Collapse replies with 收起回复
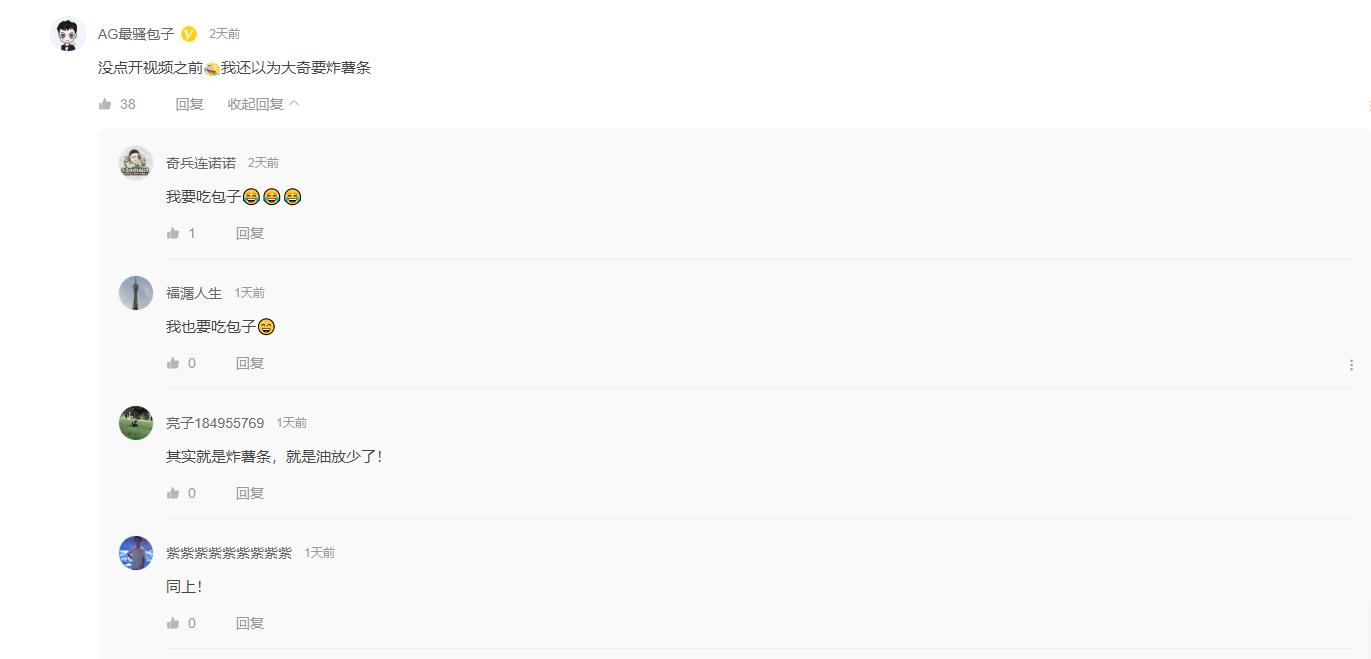The image size is (1371, 659). click(263, 104)
